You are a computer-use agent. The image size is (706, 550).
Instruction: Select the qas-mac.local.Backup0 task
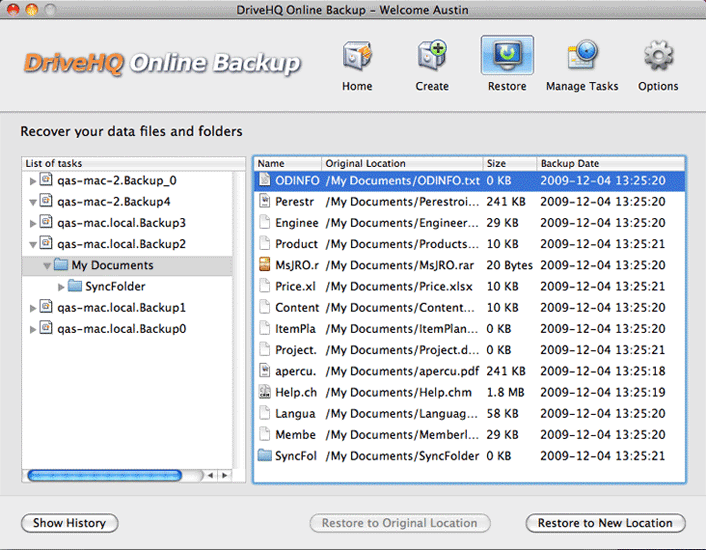coord(121,329)
